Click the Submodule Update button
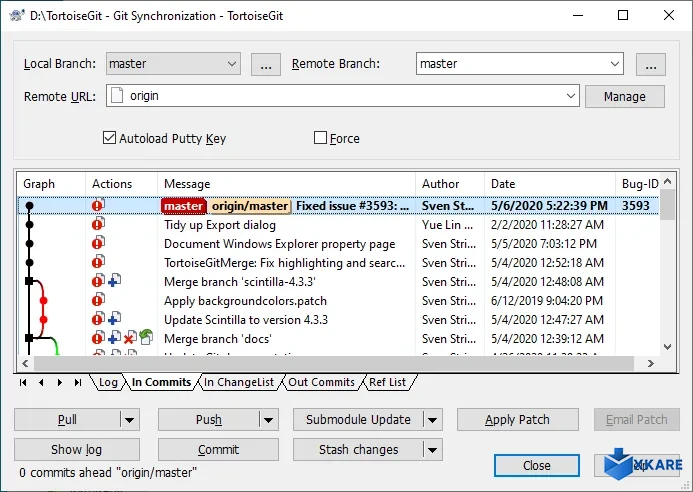This screenshot has width=693, height=492. (358, 420)
